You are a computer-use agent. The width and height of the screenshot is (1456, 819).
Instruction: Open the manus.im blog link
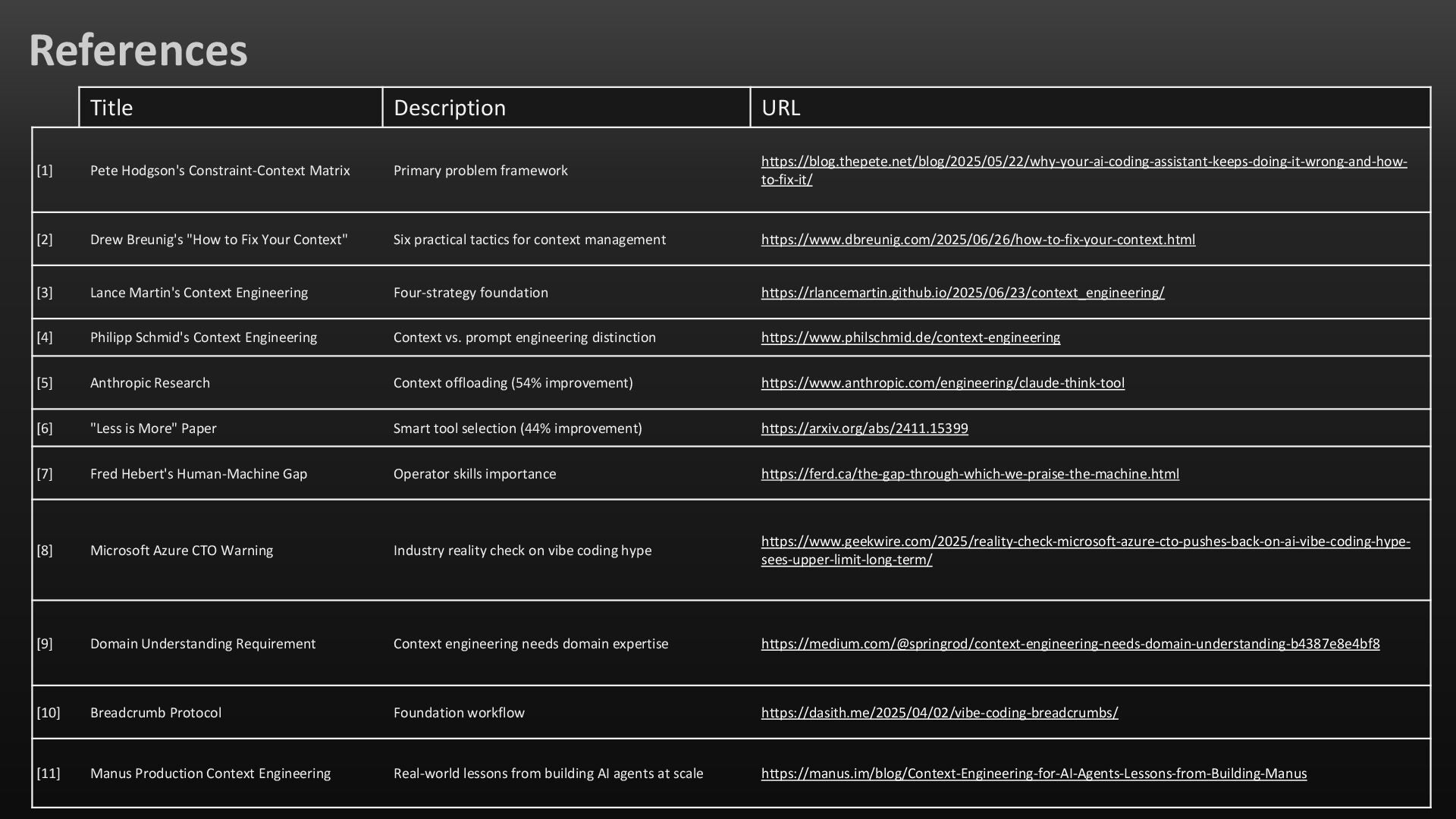point(1034,773)
